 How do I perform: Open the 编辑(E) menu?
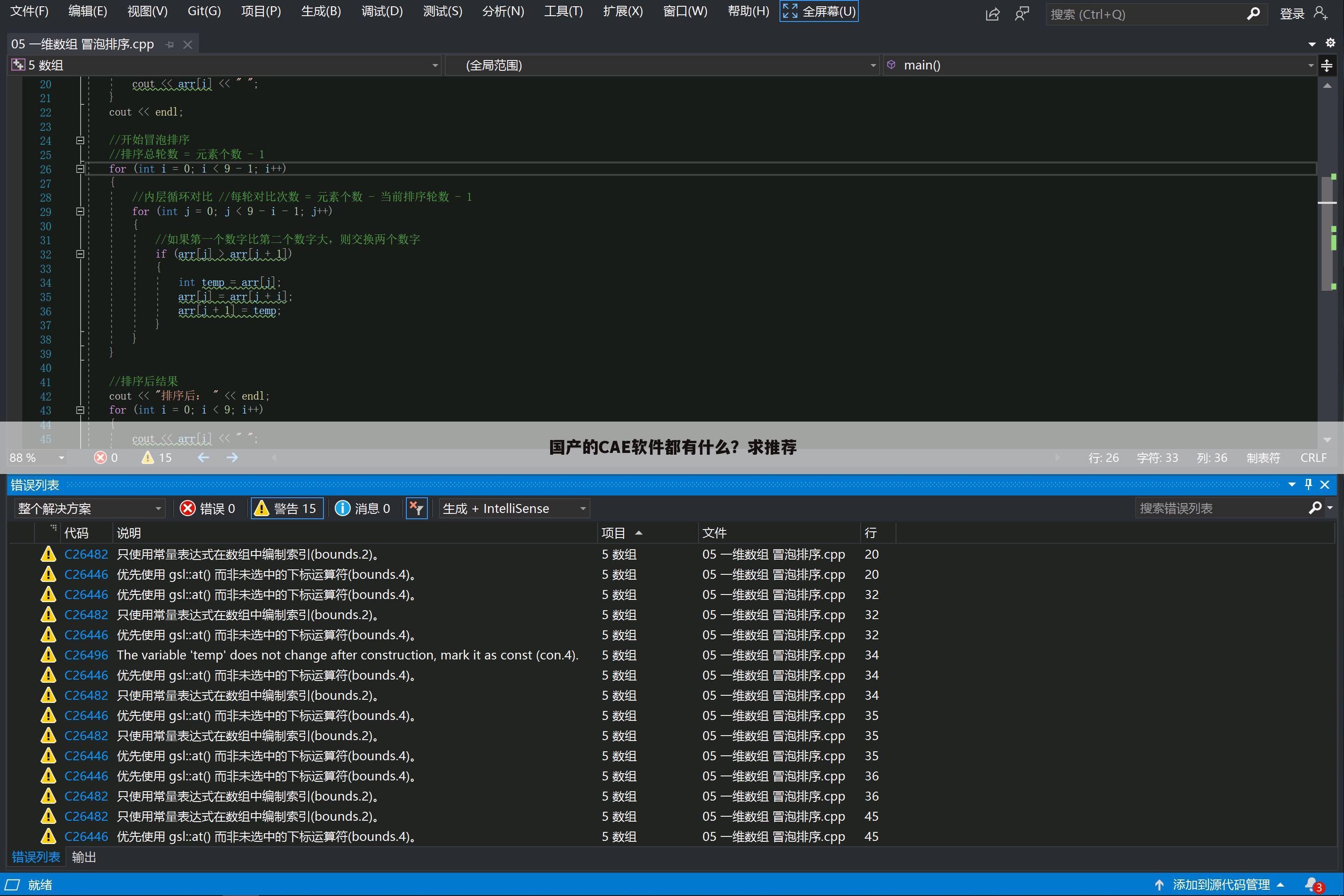click(87, 12)
